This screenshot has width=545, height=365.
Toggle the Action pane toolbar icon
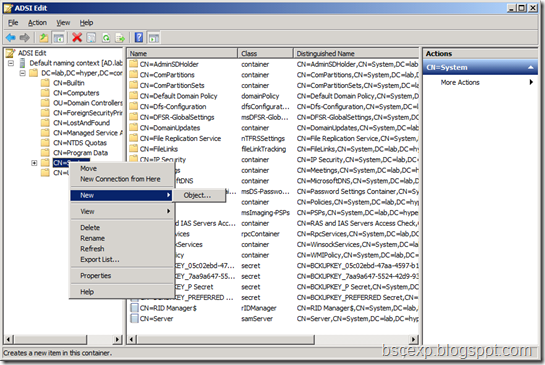[153, 38]
